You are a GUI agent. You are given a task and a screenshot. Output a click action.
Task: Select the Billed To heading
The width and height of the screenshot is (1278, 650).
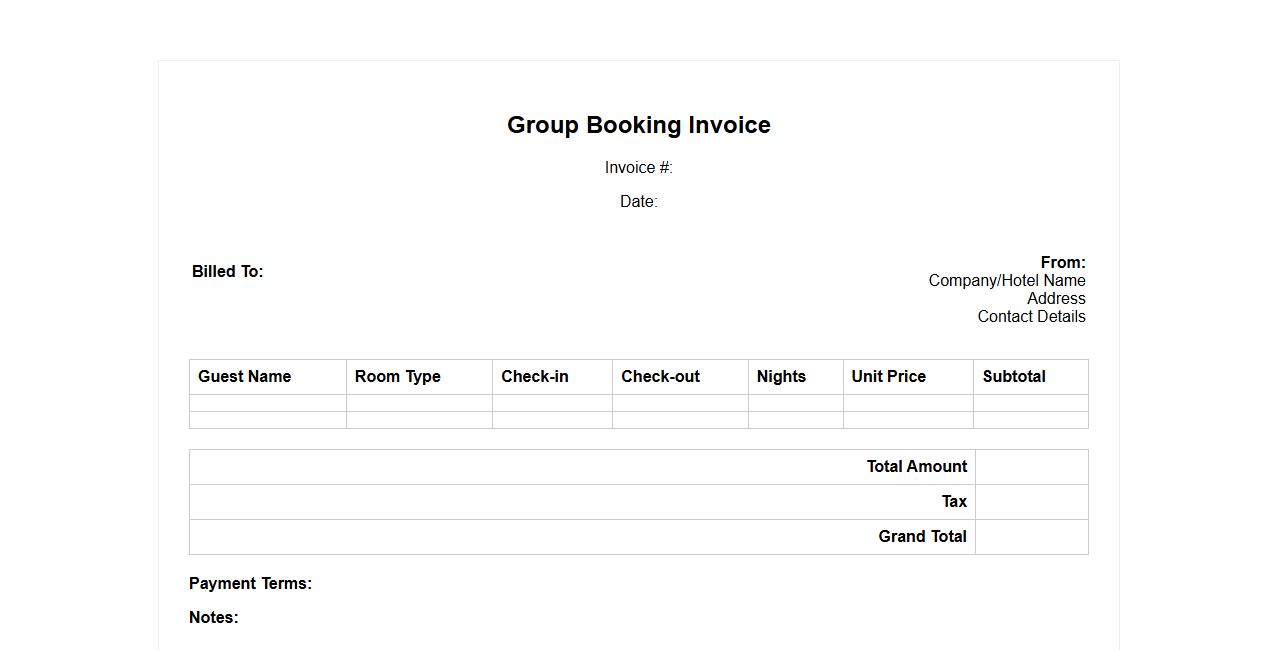(x=228, y=271)
